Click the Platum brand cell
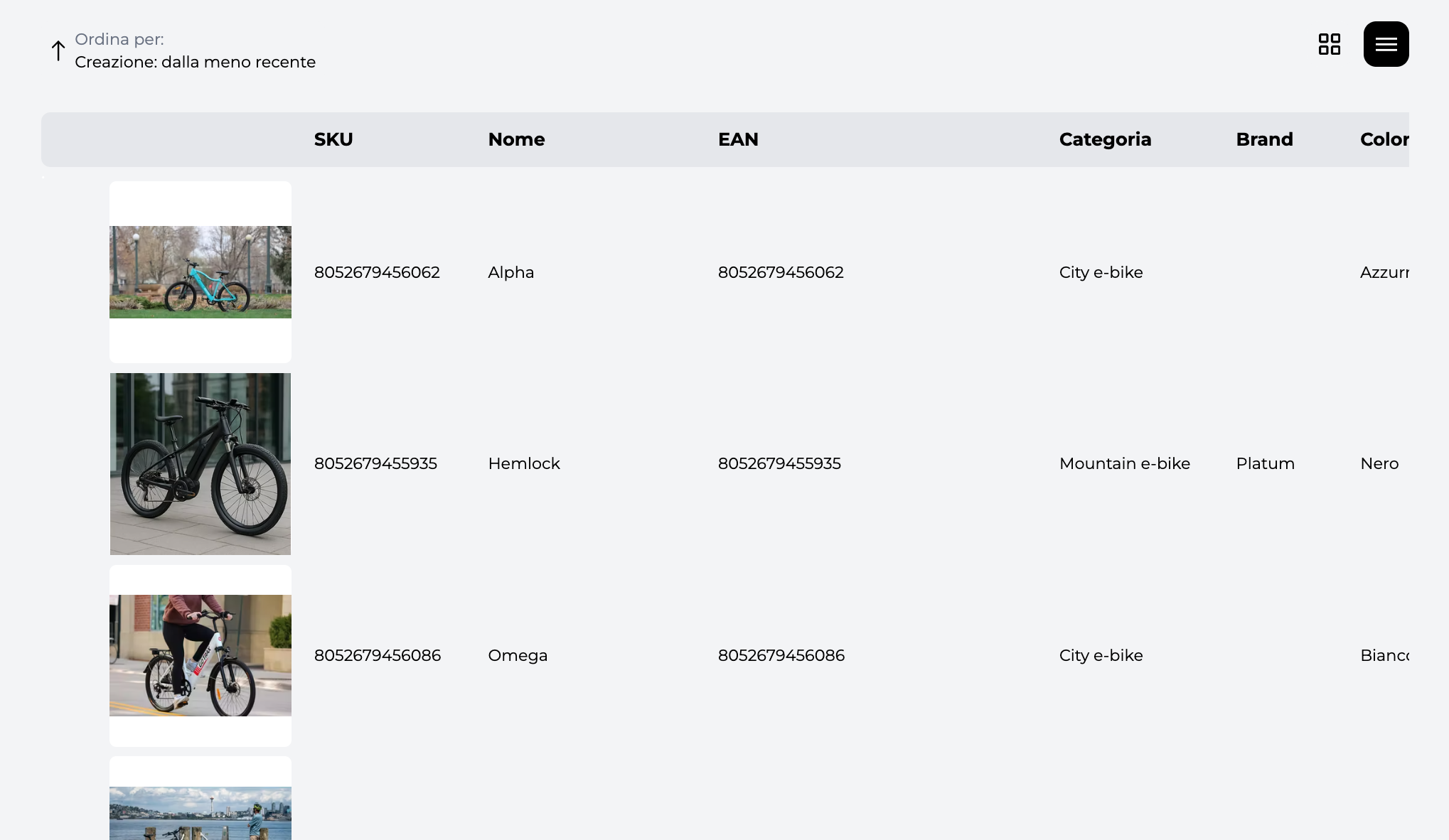Screen dimensions: 1449x840 click(1265, 463)
